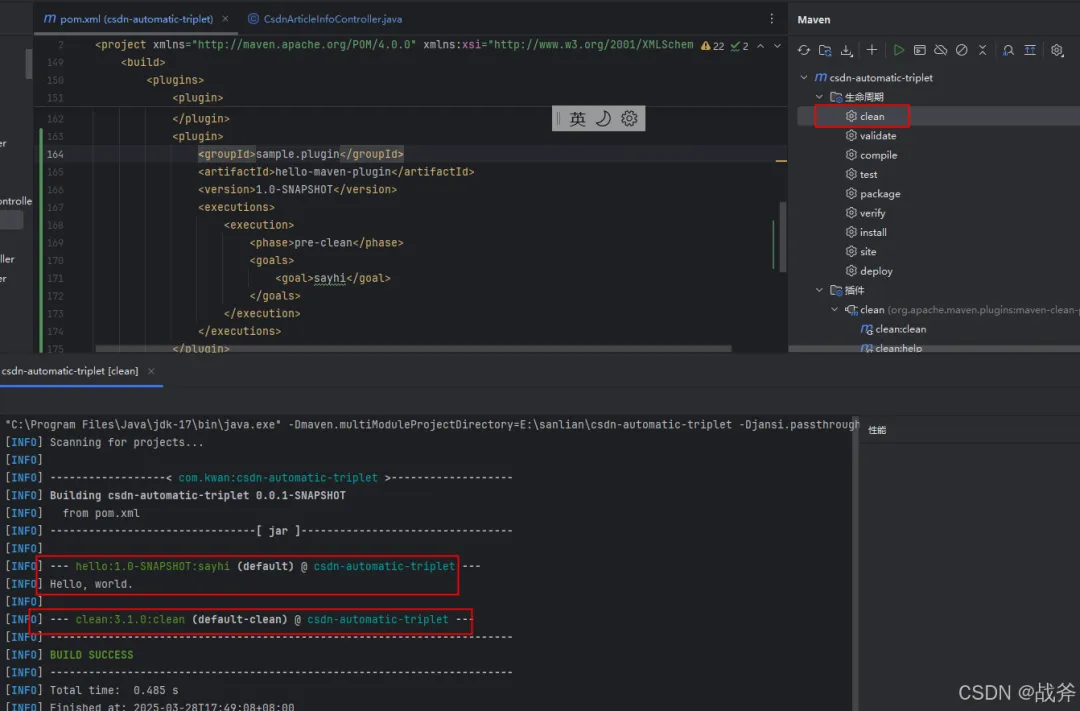Screen dimensions: 1080x711
Task: Select the csdn-automatic-triplet [clean] run tab
Action: click(70, 371)
